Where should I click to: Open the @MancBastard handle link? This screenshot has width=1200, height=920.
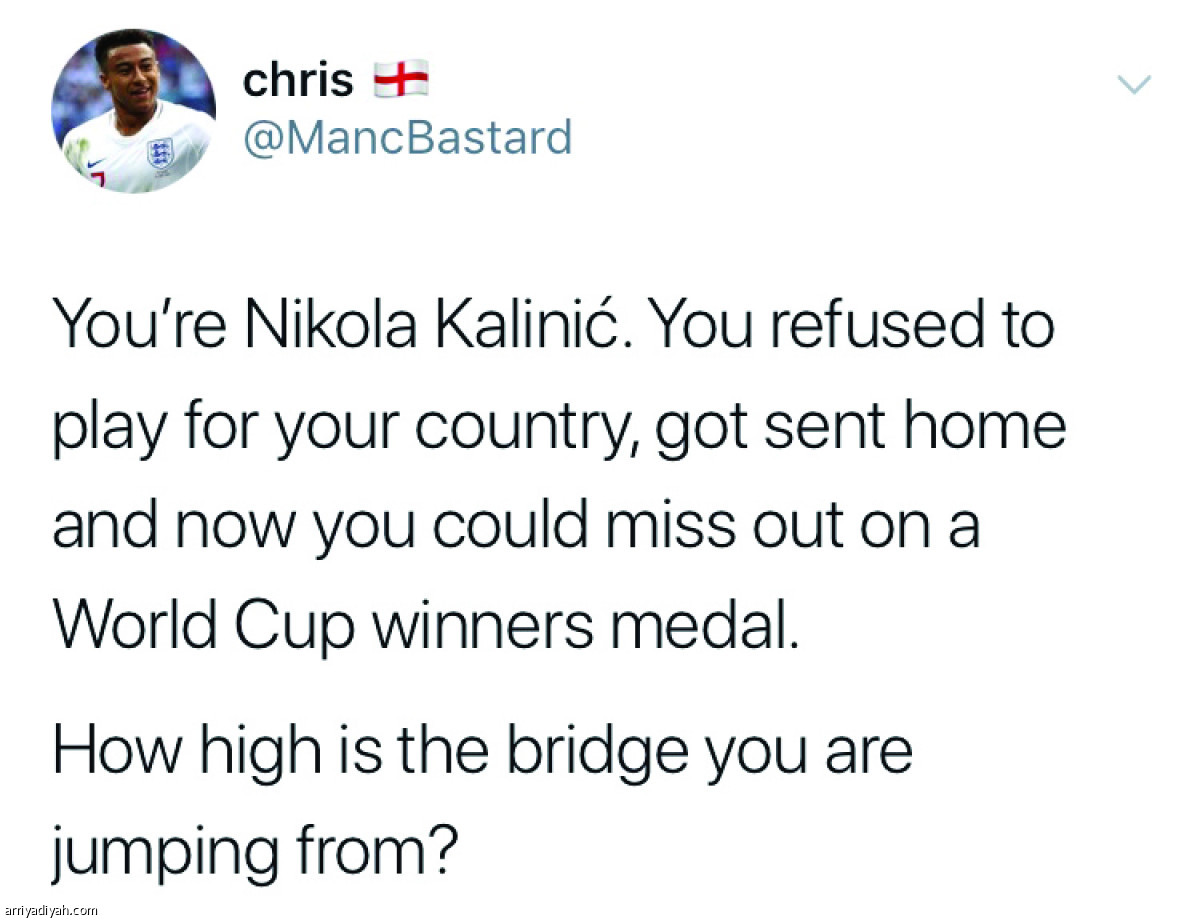tap(407, 138)
